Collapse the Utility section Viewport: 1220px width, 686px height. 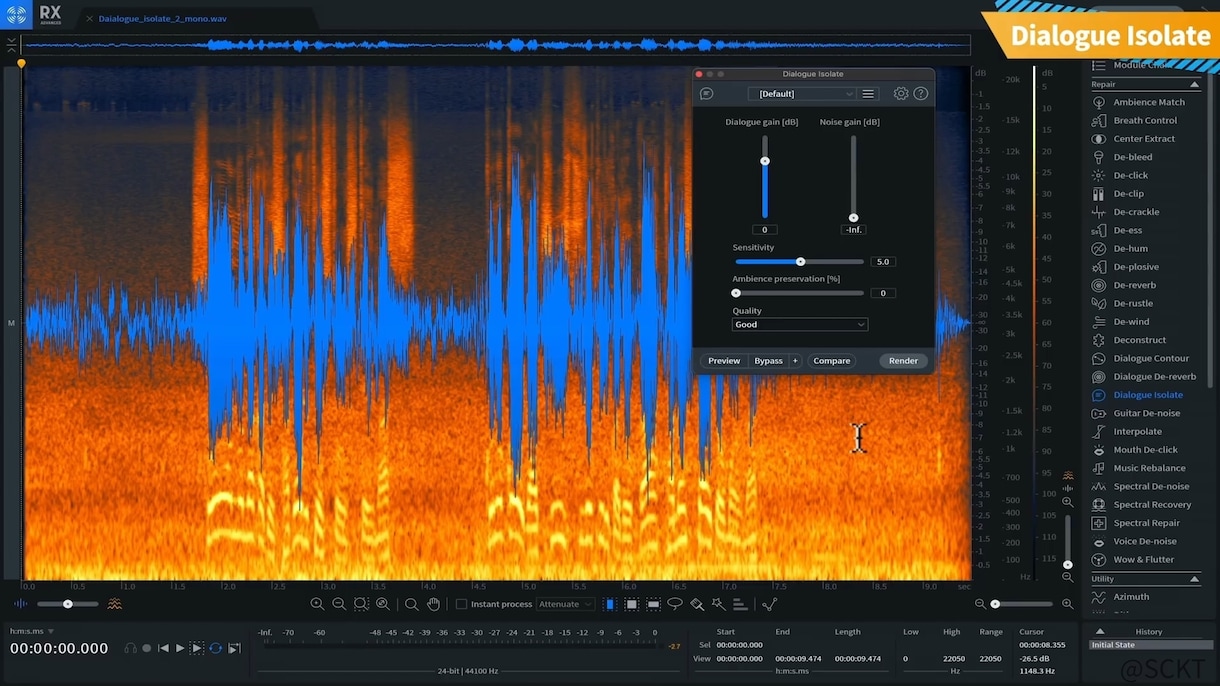click(1194, 579)
